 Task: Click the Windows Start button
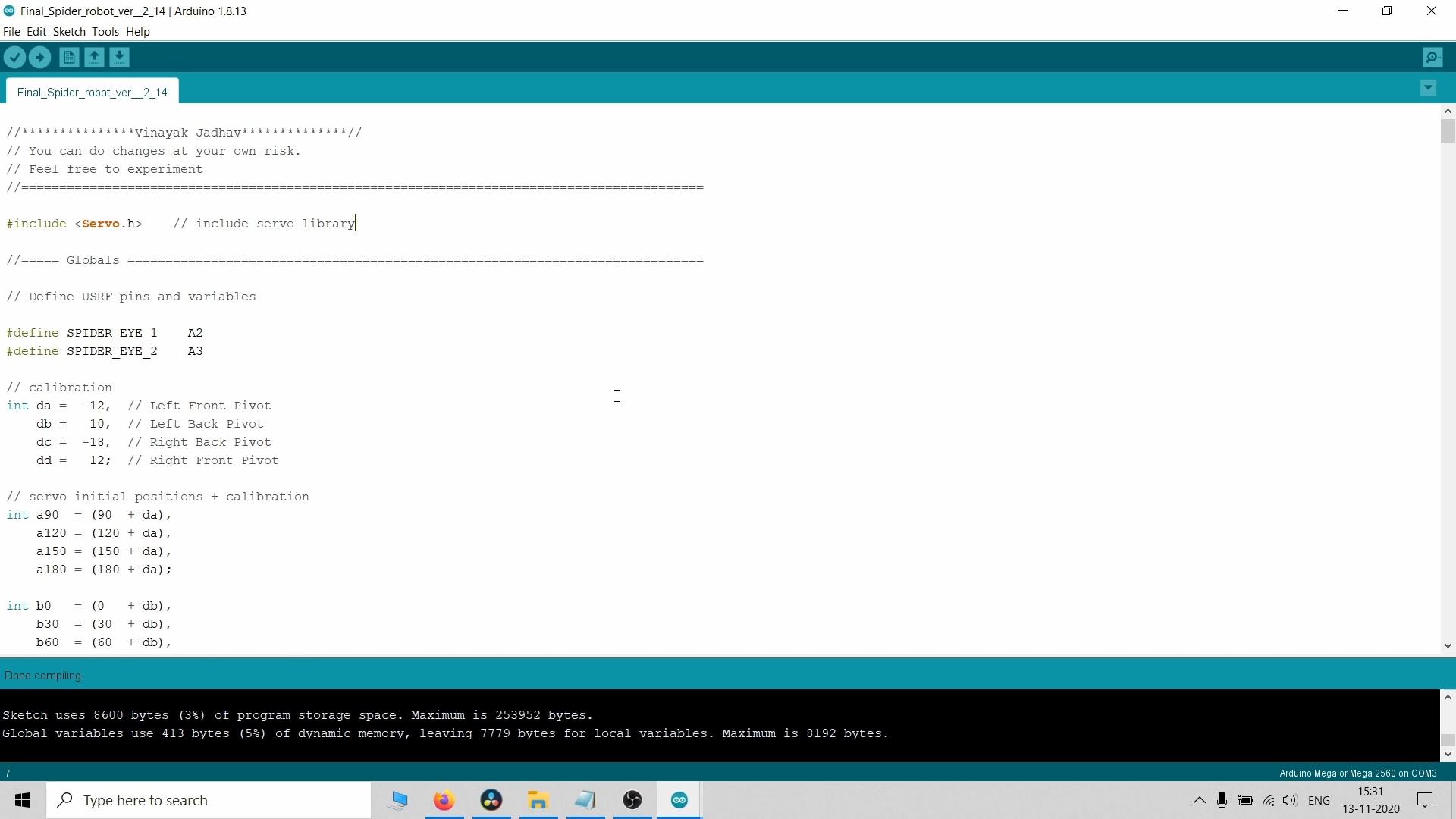point(23,800)
